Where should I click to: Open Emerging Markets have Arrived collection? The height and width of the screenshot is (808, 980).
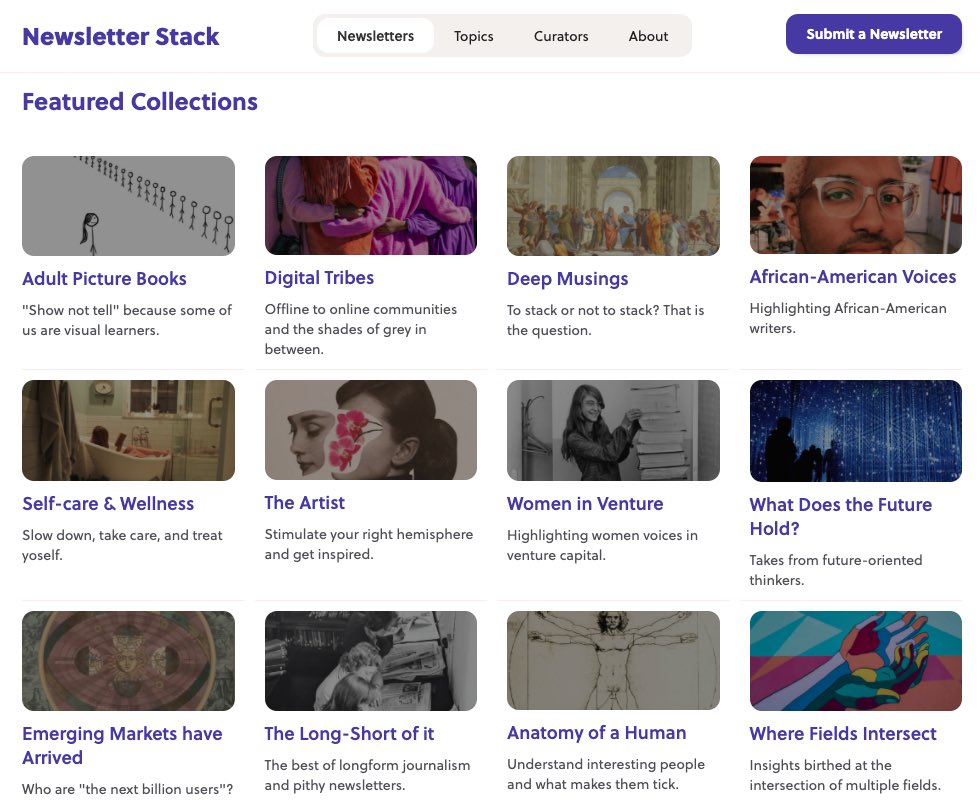[x=122, y=745]
